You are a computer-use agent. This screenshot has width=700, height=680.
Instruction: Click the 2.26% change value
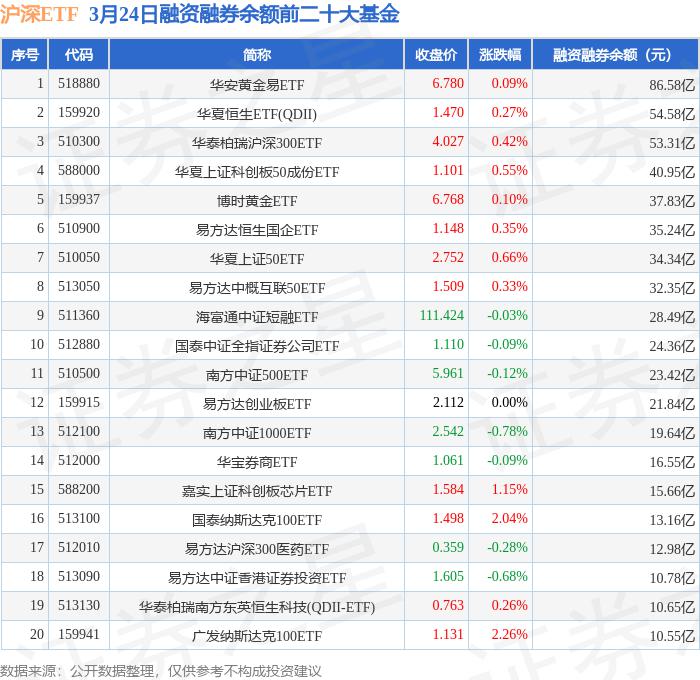(509, 635)
